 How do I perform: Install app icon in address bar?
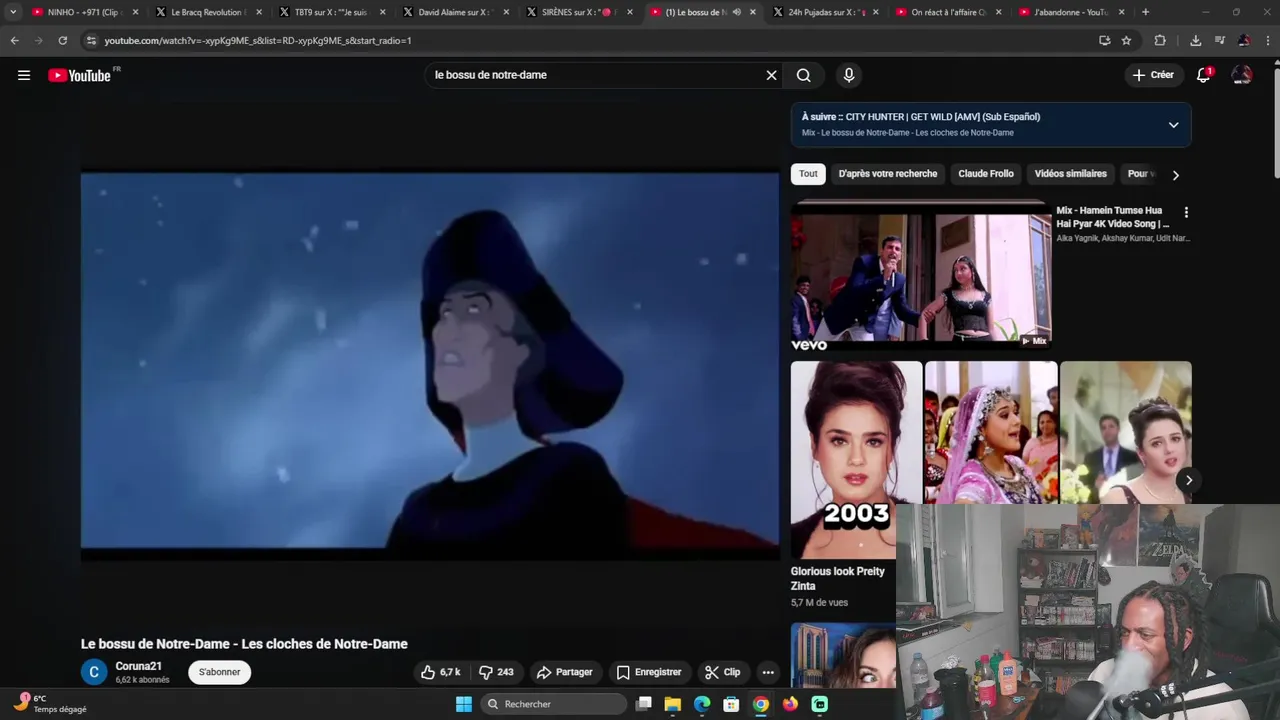pos(1104,40)
